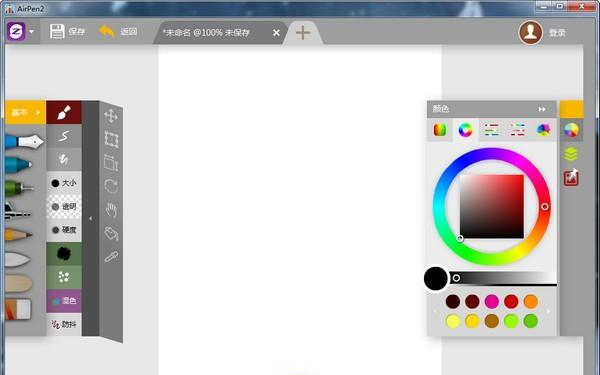600x375 pixels.
Task: Click the large black current color circle
Action: point(435,279)
